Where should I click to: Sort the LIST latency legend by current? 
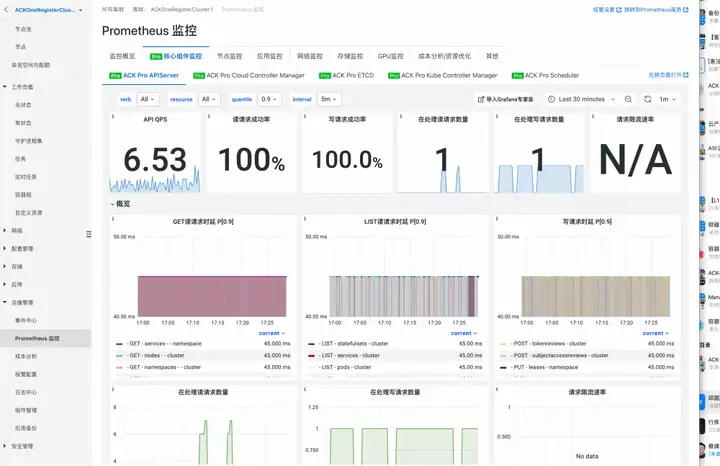click(x=464, y=333)
